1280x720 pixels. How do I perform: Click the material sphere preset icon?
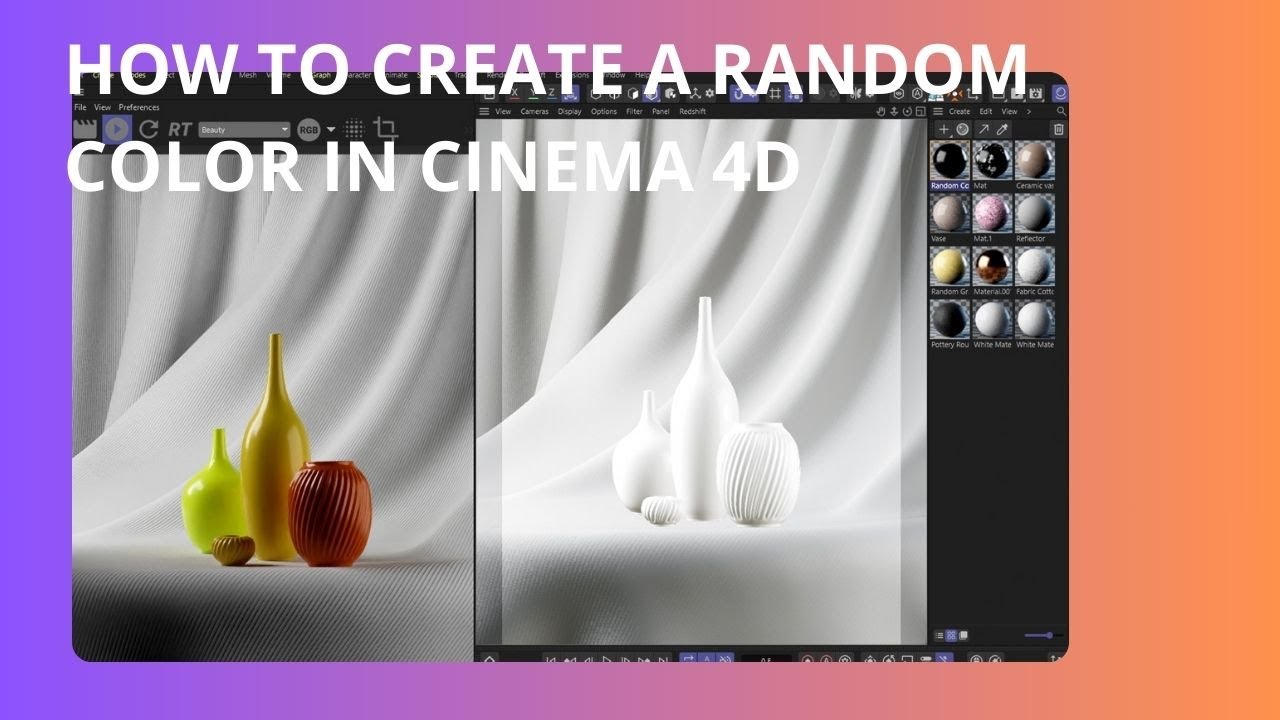[x=962, y=129]
